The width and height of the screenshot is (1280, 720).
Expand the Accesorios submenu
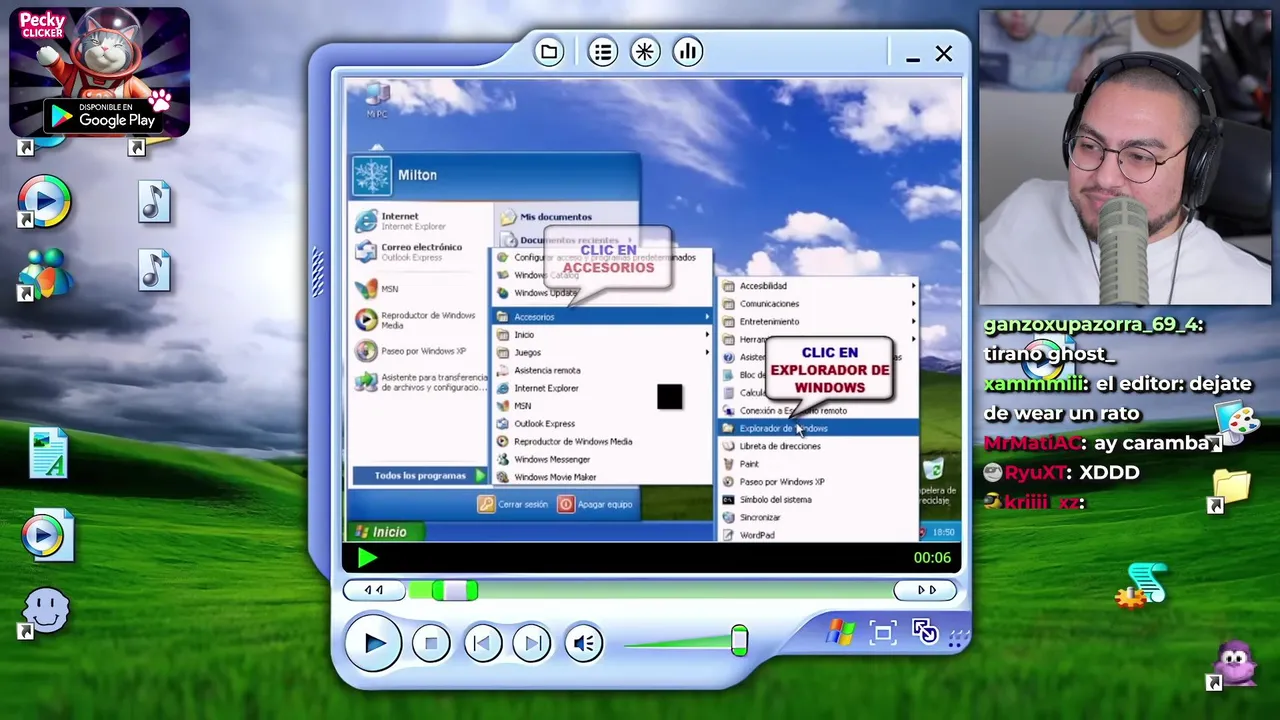(x=603, y=317)
